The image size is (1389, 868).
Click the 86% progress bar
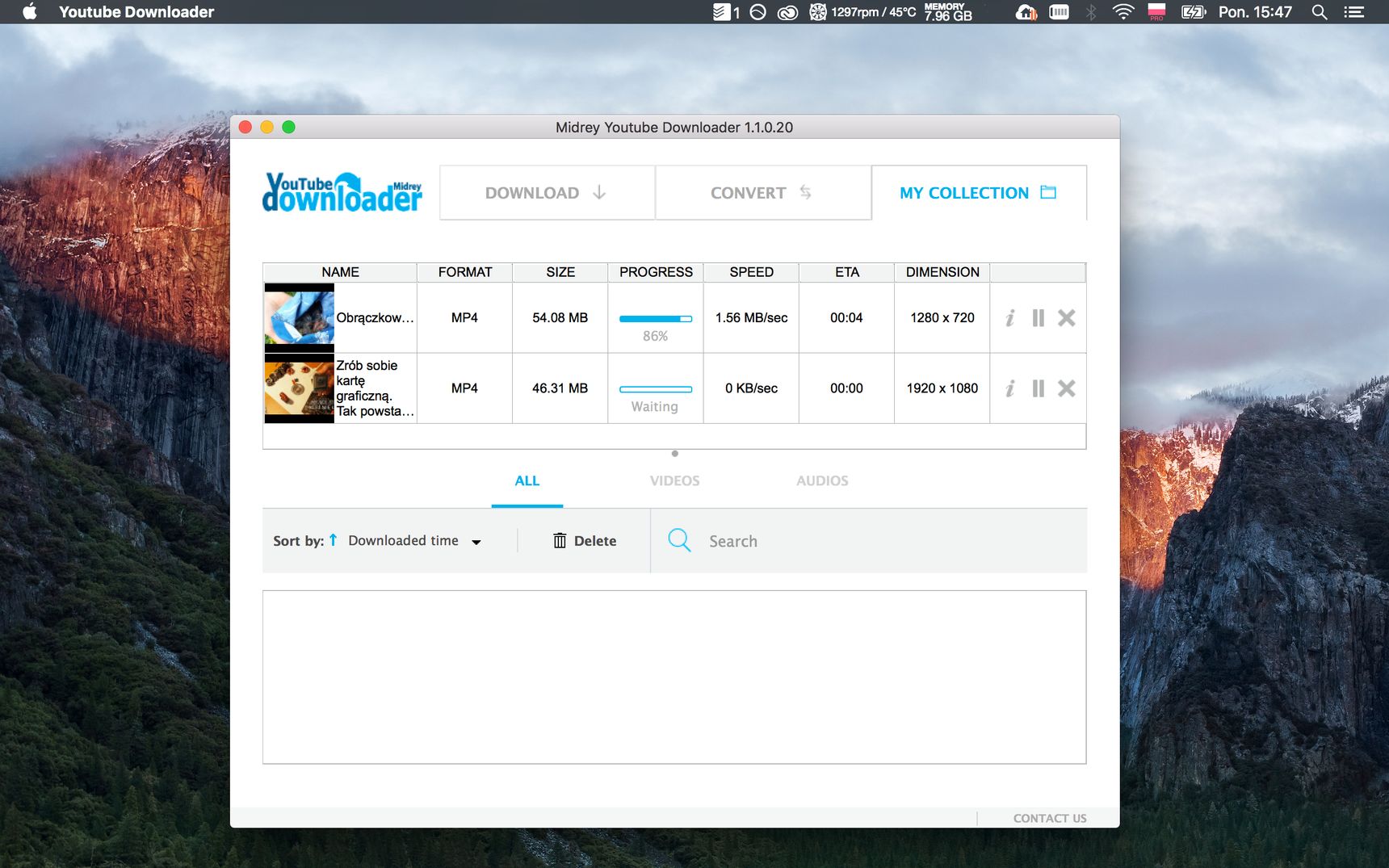point(656,319)
